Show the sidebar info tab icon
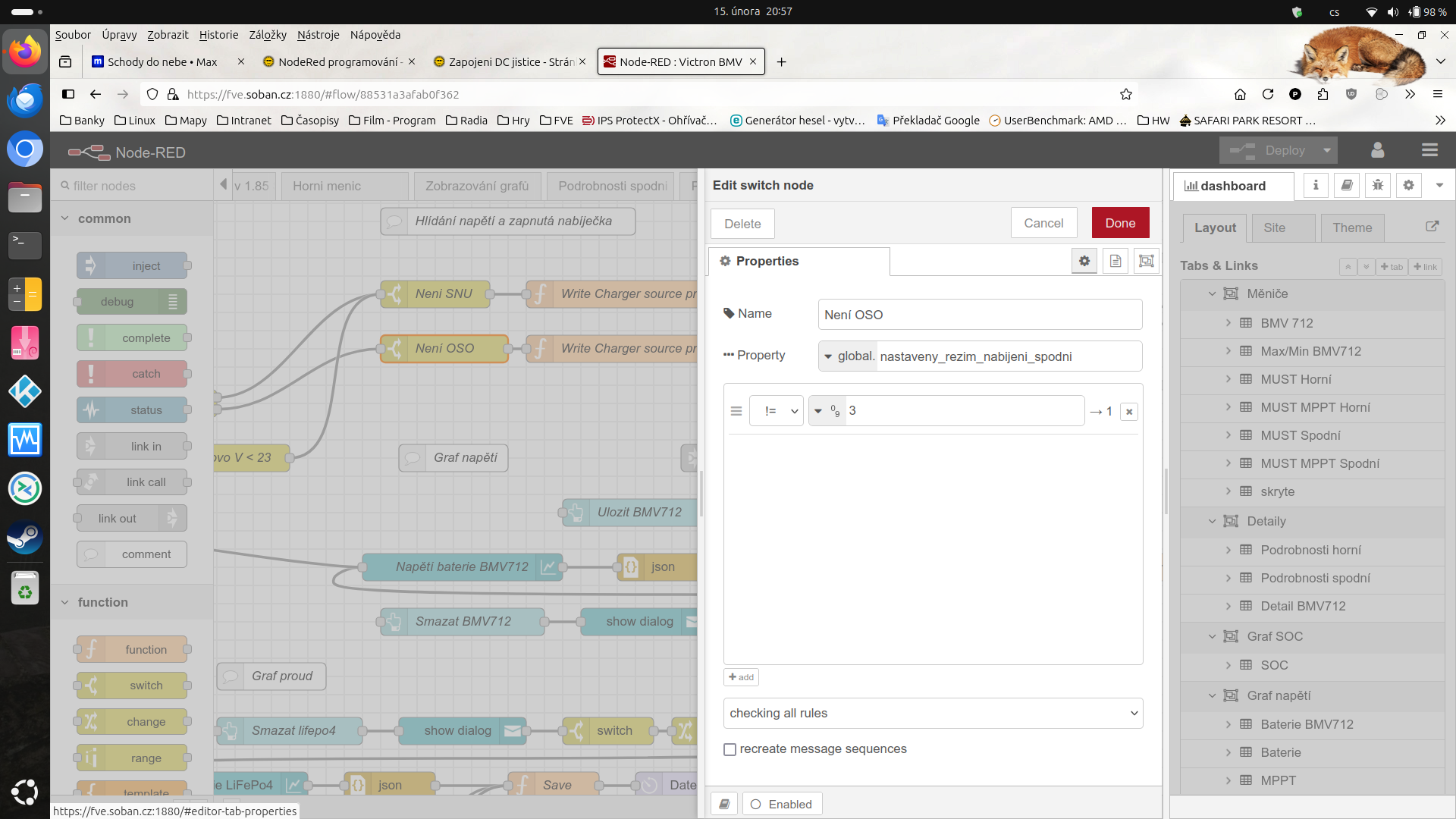Viewport: 1456px width, 819px height. point(1316,185)
